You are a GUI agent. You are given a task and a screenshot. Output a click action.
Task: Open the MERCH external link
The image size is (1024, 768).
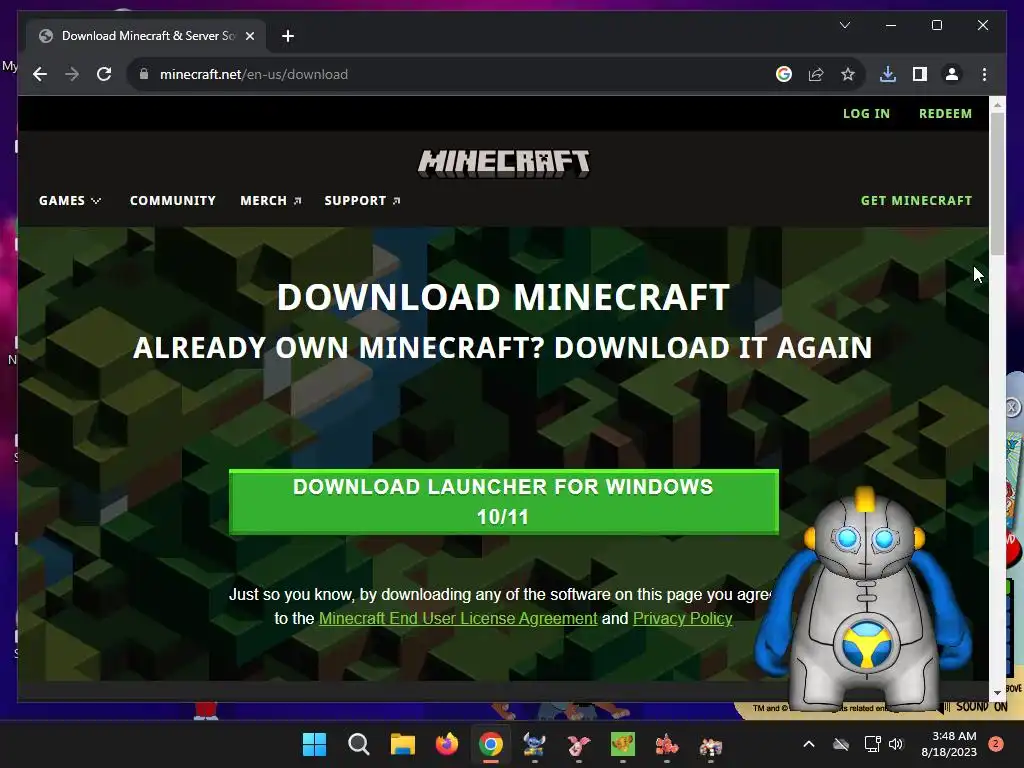click(270, 200)
